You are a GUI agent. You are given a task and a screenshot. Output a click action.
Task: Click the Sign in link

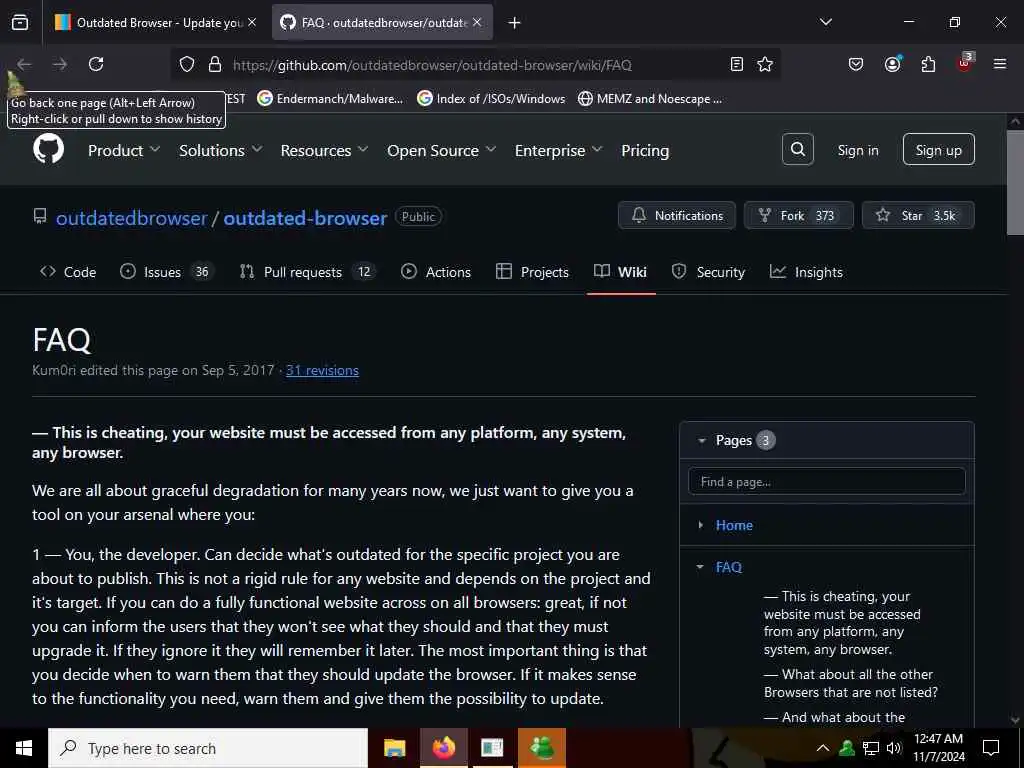(x=858, y=150)
